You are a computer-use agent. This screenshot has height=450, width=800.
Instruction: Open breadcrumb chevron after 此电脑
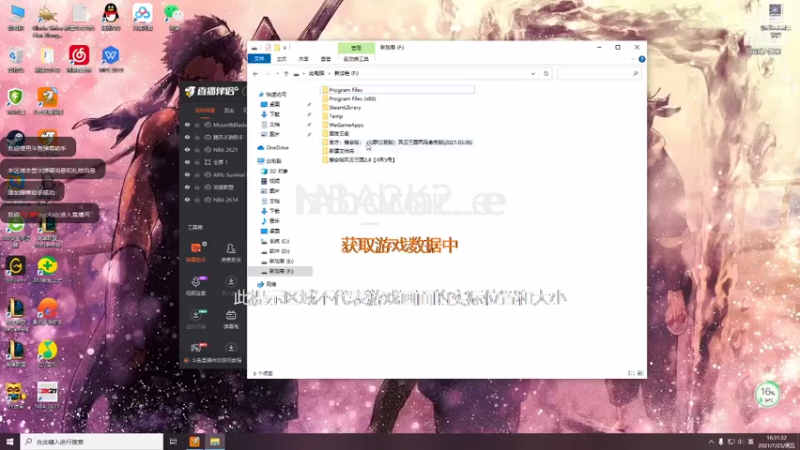pyautogui.click(x=329, y=73)
